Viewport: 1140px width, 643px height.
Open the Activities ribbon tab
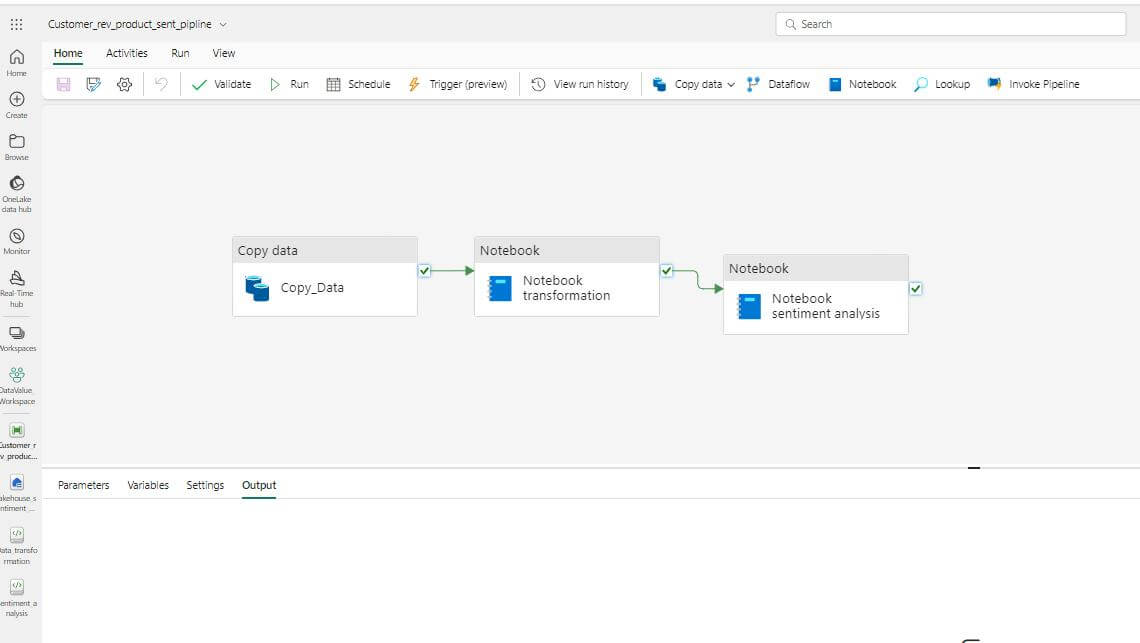click(x=127, y=53)
